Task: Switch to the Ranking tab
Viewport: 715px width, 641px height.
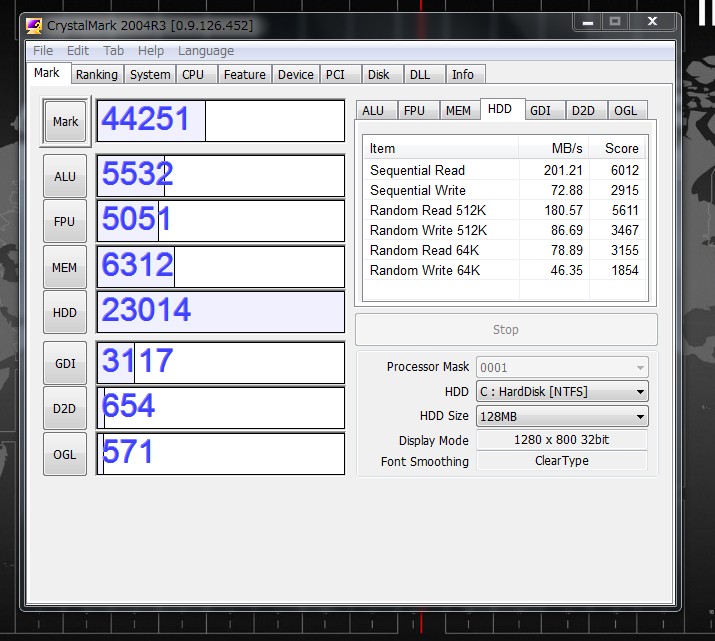Action: click(97, 74)
